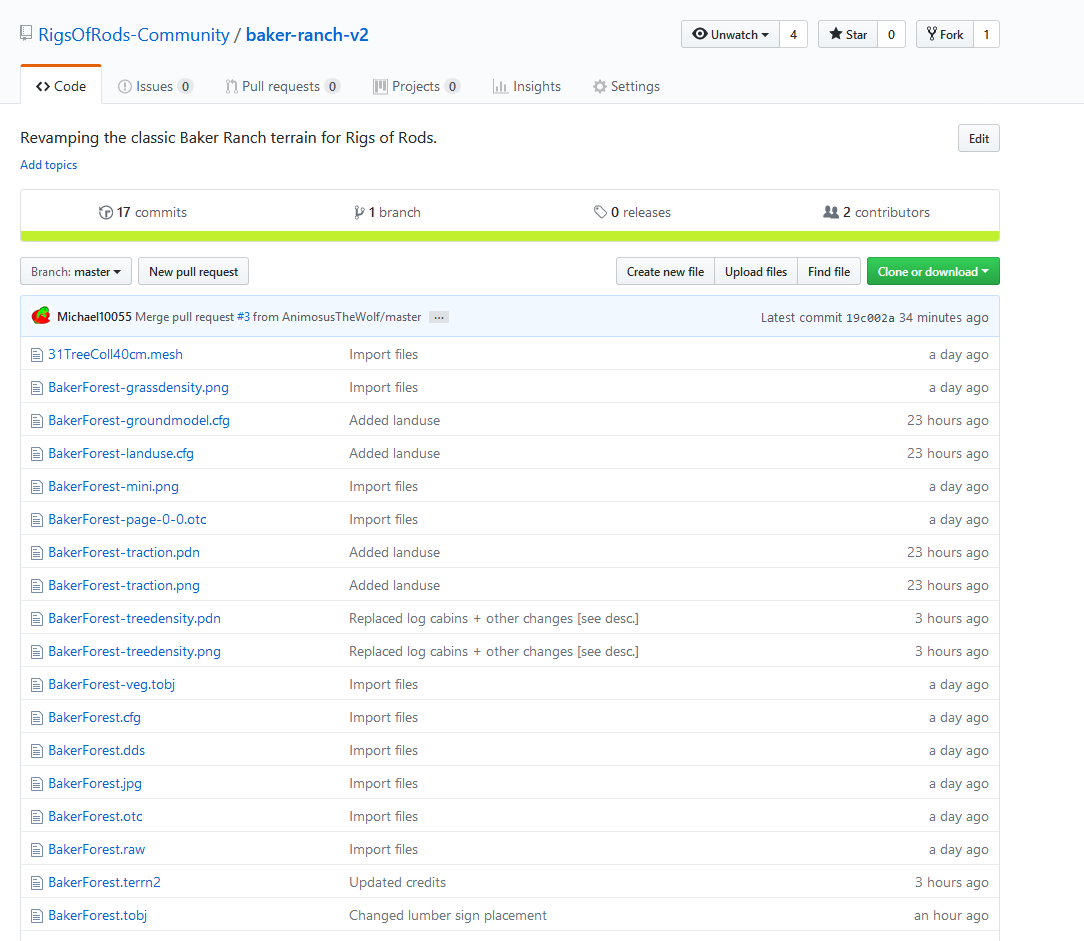Open the baker-ranch-v2 repository link

click(x=307, y=35)
